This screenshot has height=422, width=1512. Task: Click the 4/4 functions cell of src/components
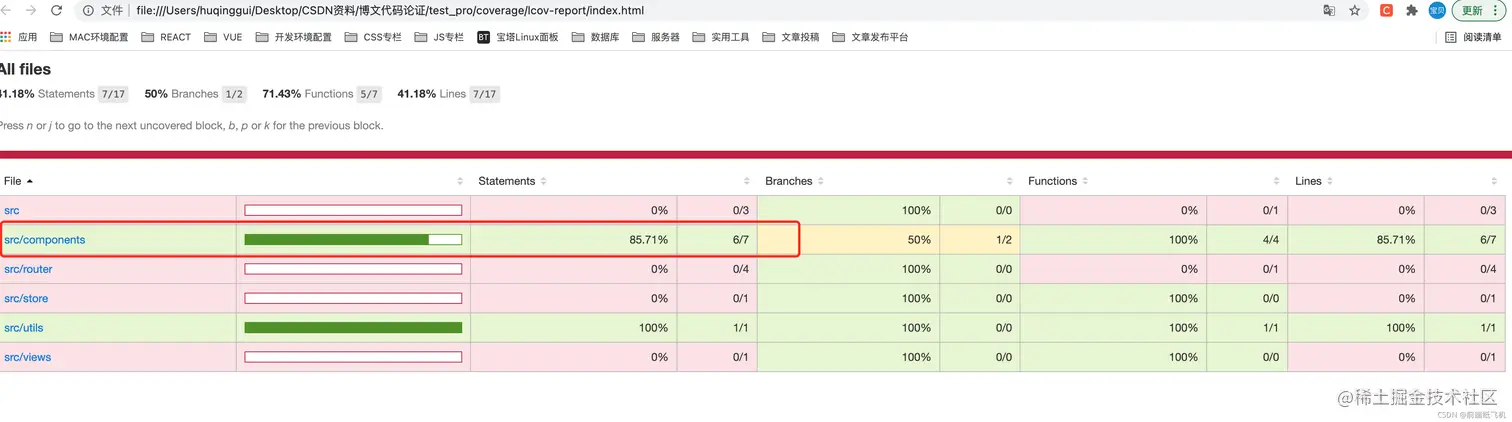(x=1247, y=240)
